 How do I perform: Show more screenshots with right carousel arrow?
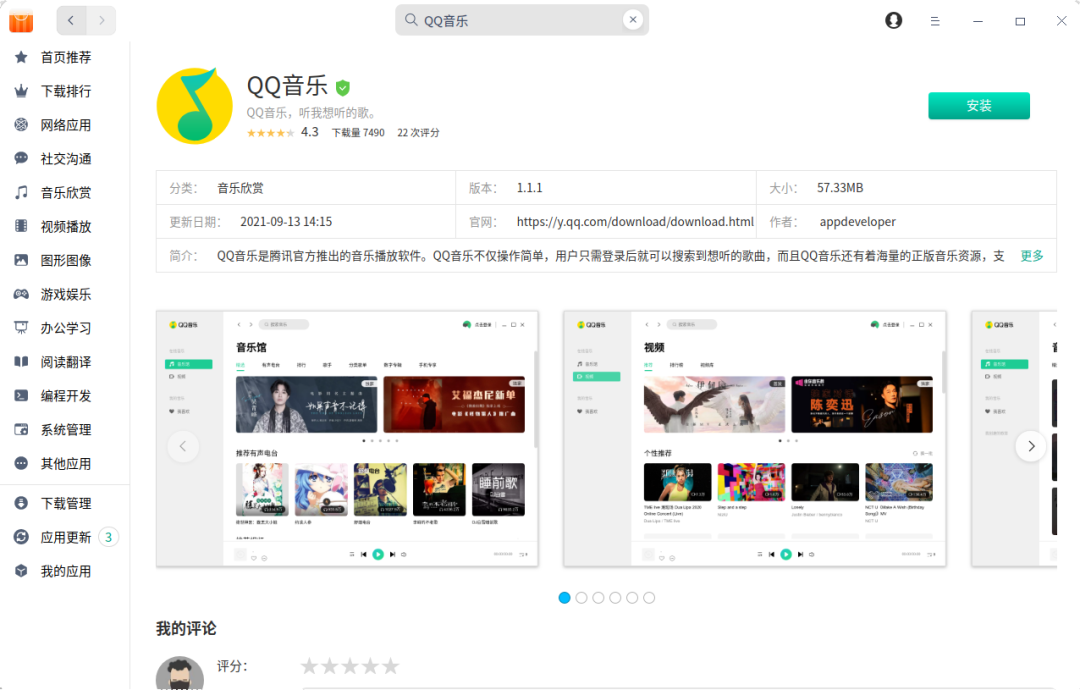(1031, 446)
